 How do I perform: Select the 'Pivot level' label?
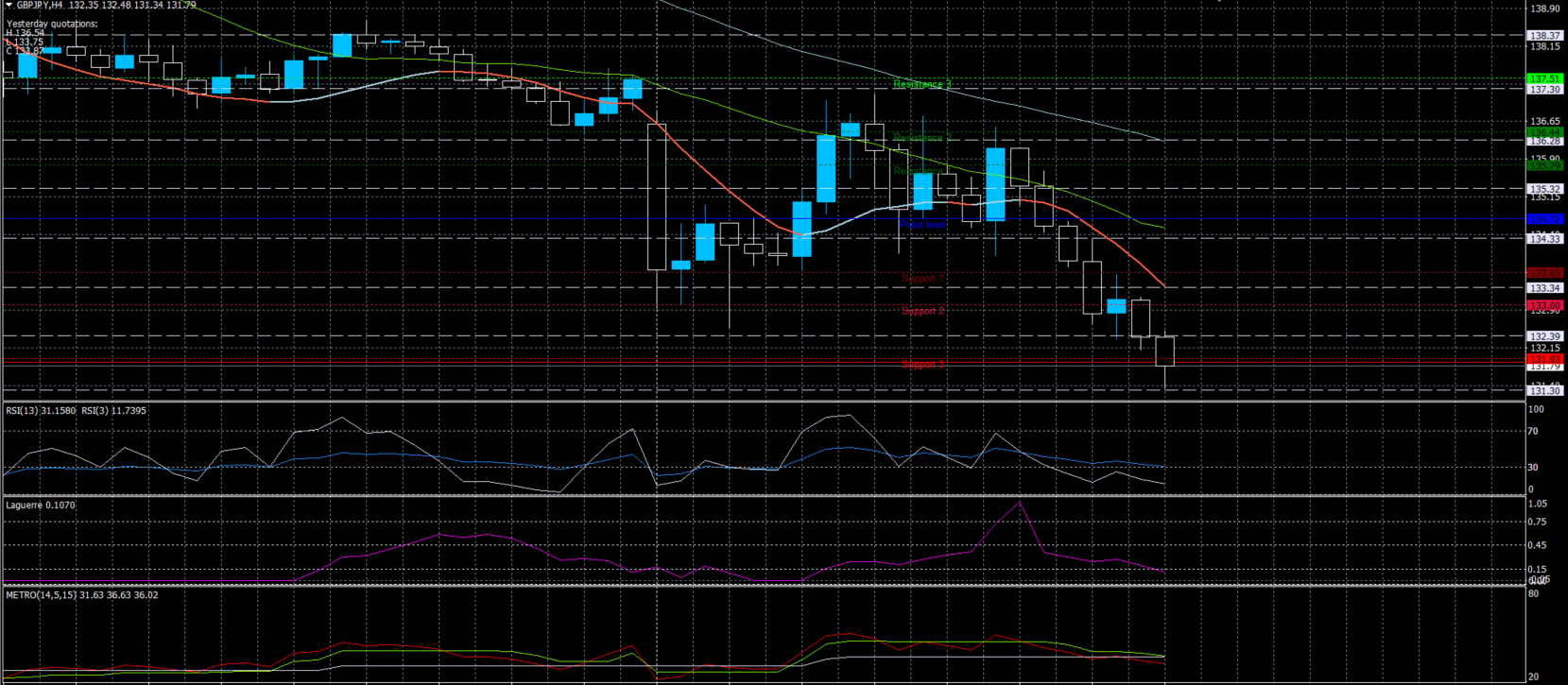click(922, 225)
